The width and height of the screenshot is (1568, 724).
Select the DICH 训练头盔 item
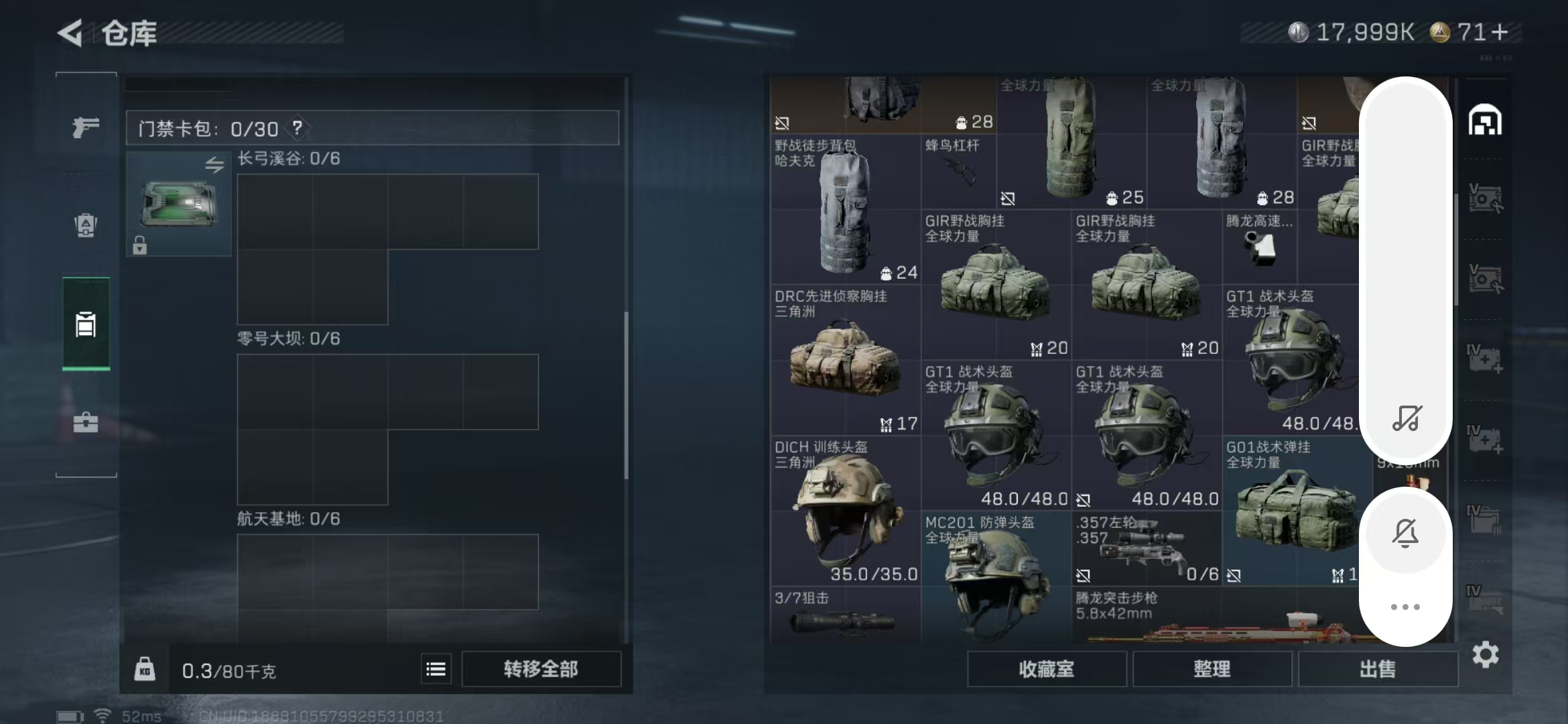point(846,511)
